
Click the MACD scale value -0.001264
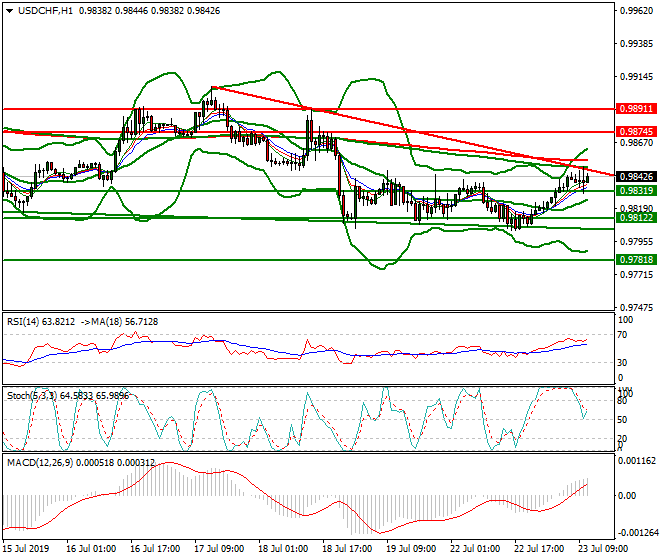(637, 533)
